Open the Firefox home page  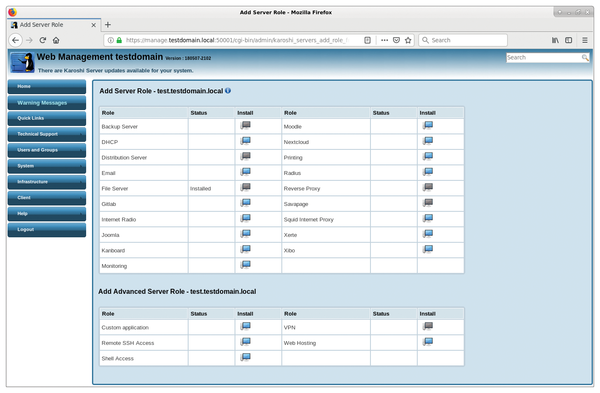[56, 40]
